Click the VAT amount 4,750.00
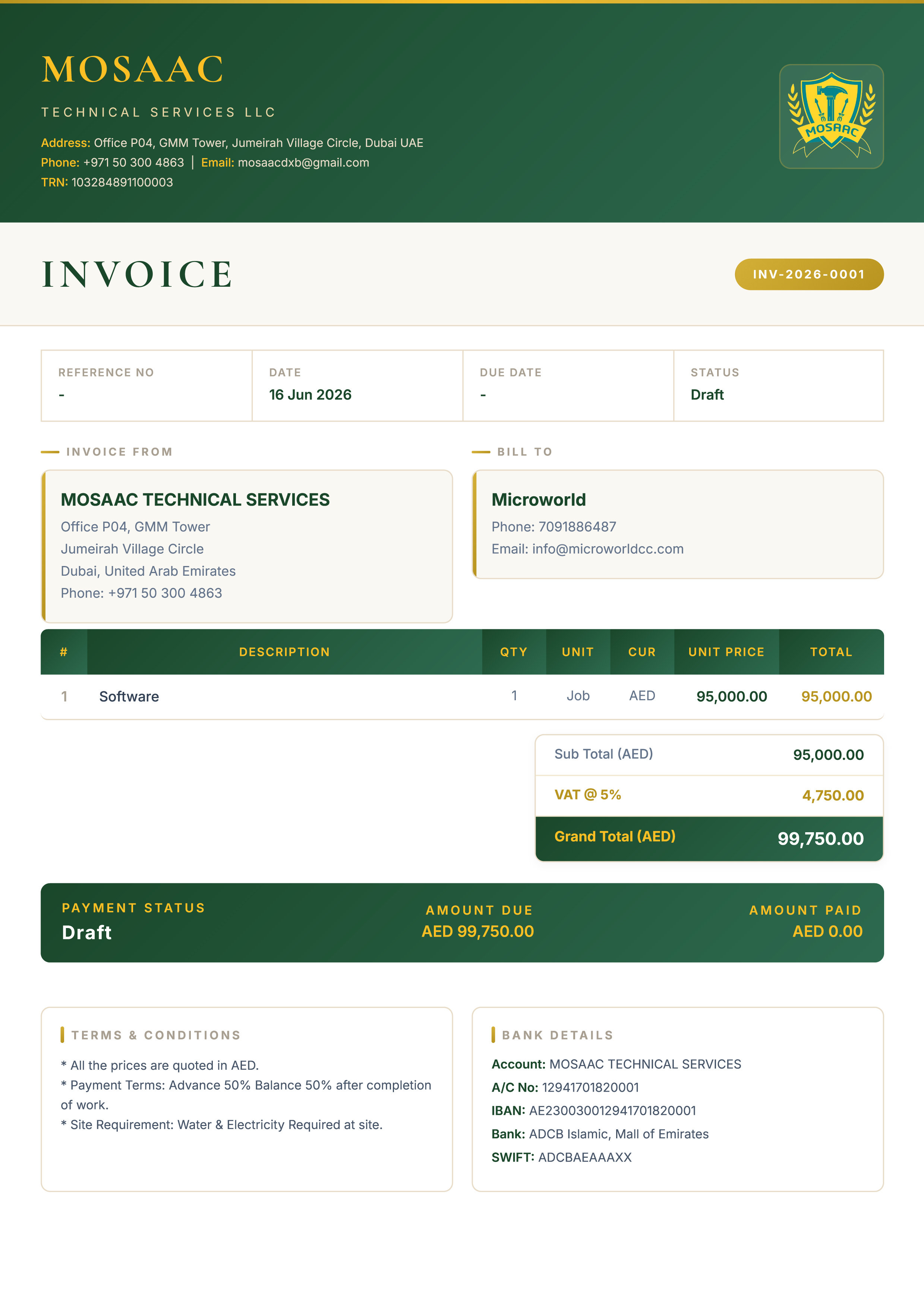The width and height of the screenshot is (924, 1308). [833, 796]
